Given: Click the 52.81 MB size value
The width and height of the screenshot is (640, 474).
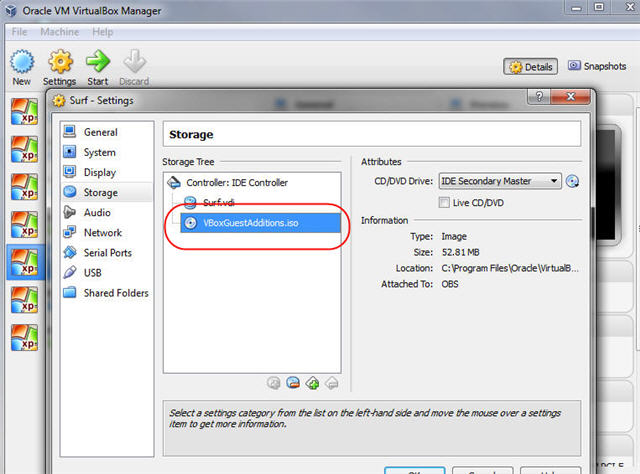Looking at the screenshot, I should pos(460,252).
